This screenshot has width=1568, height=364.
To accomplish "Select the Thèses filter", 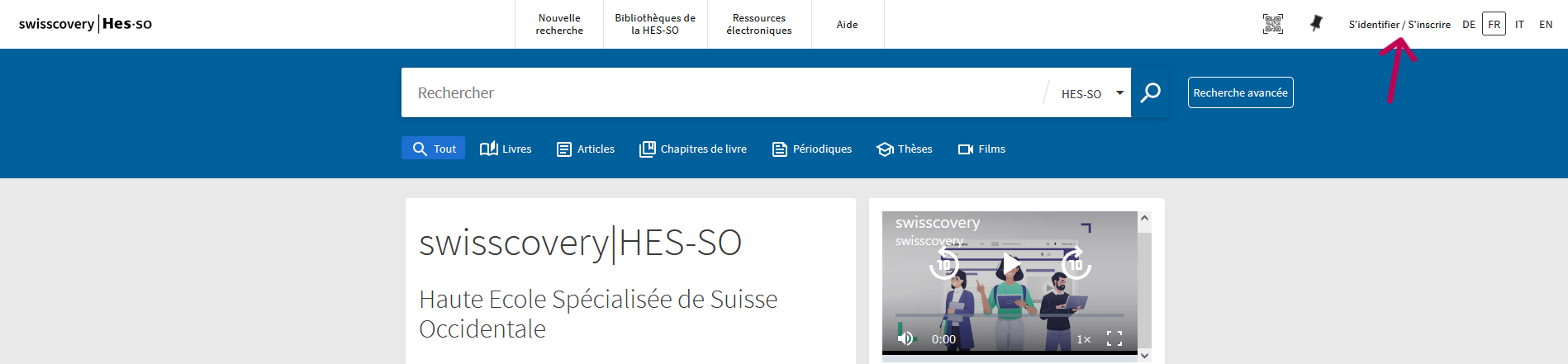I will tap(905, 149).
